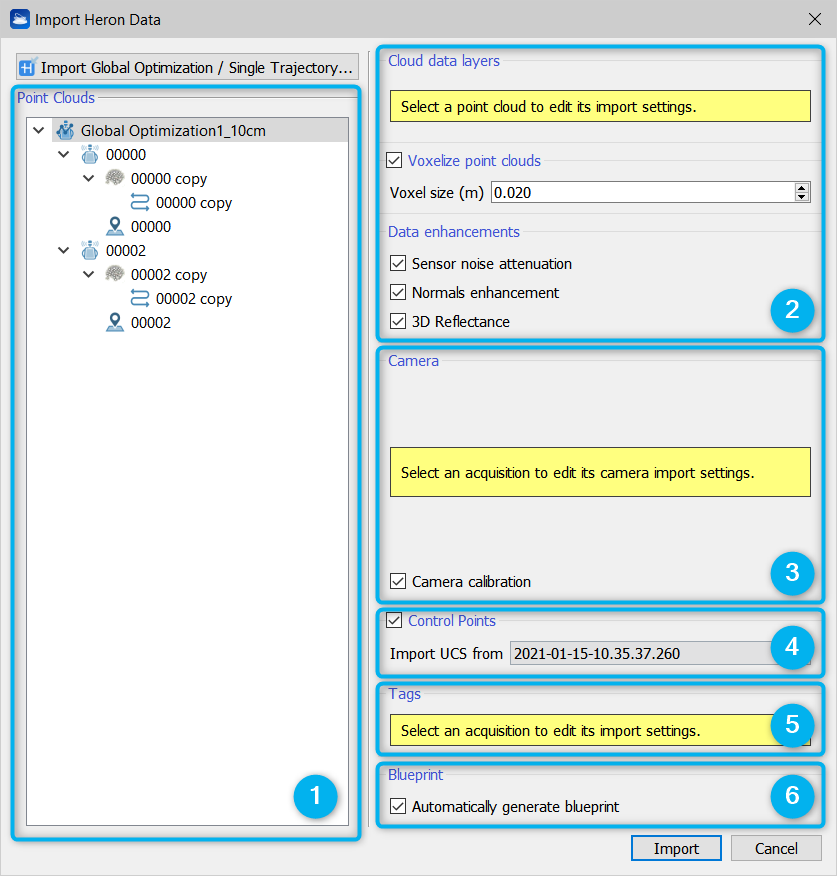Image resolution: width=837 pixels, height=876 pixels.
Task: Uncheck Sensor noise attenuation
Action: [x=398, y=264]
